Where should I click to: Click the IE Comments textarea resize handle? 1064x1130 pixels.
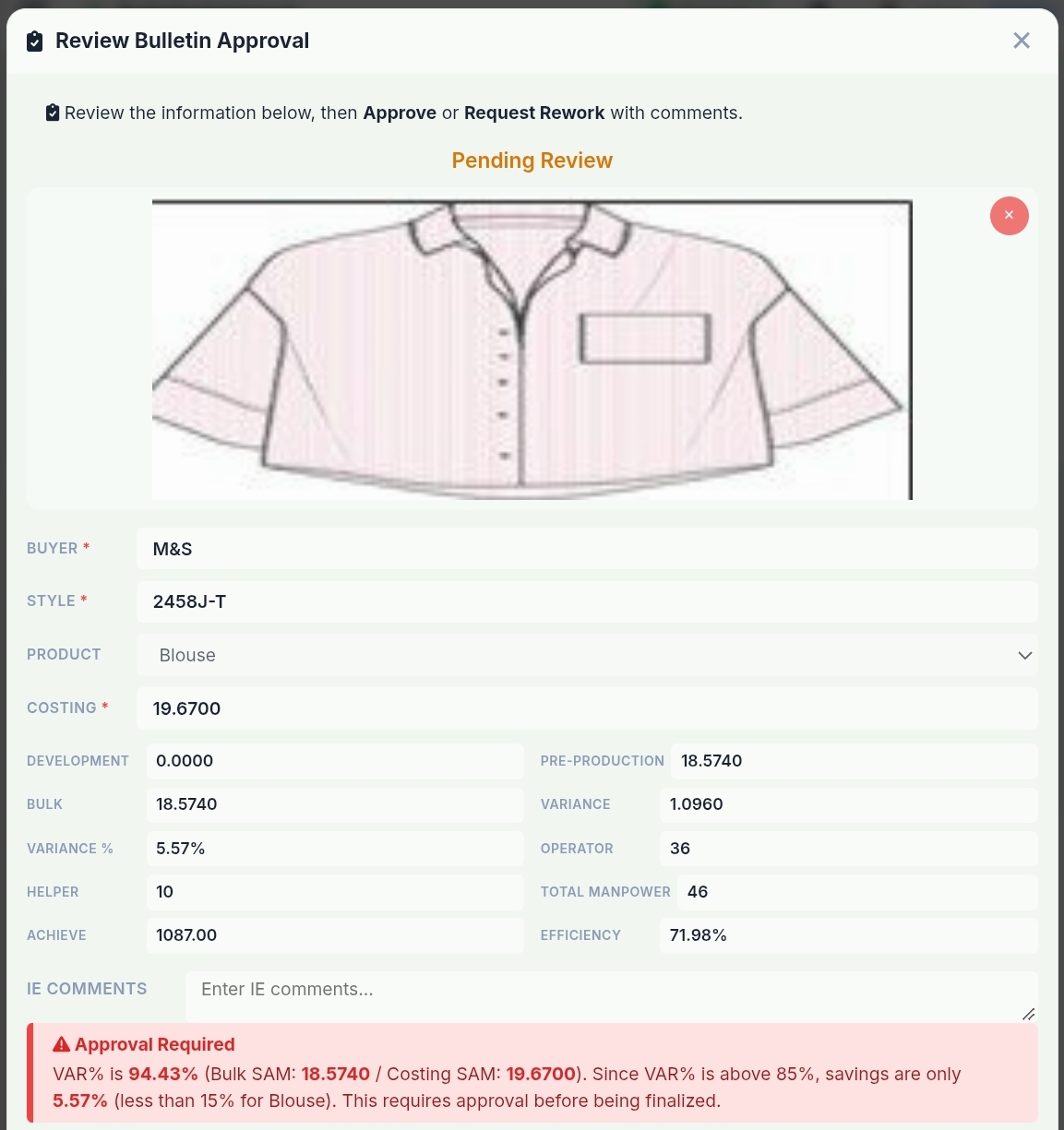pyautogui.click(x=1029, y=1014)
